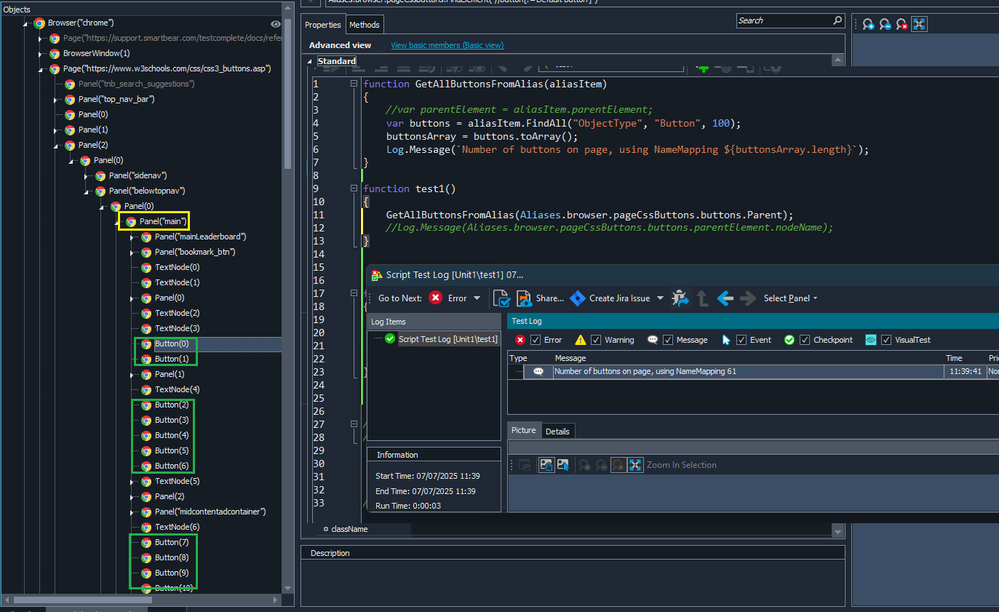Open the Details tab in log
This screenshot has height=612, width=999.
point(557,431)
